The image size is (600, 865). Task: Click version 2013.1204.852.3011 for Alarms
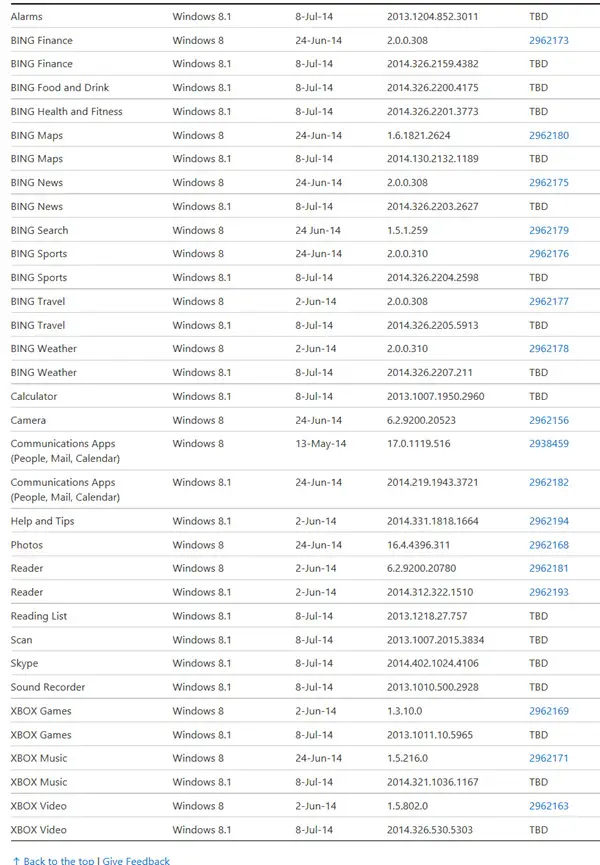tap(432, 17)
